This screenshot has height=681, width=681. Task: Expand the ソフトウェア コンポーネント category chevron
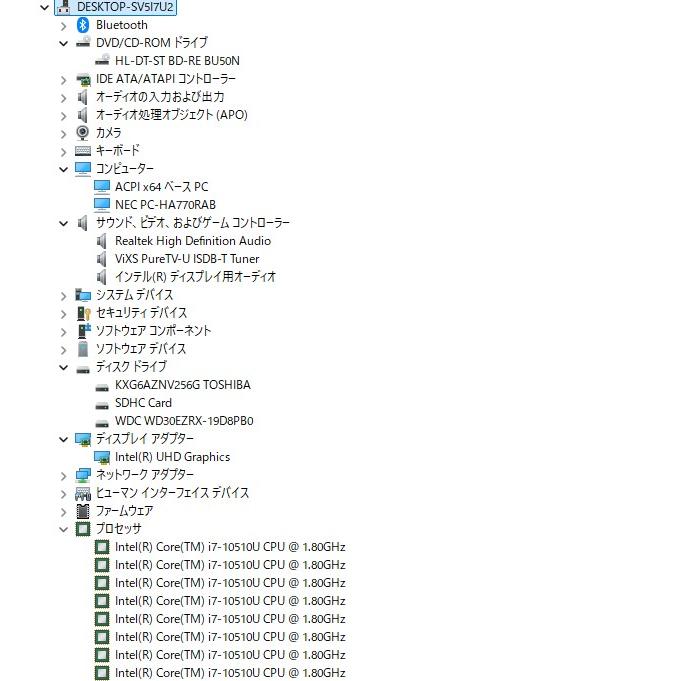tap(63, 332)
